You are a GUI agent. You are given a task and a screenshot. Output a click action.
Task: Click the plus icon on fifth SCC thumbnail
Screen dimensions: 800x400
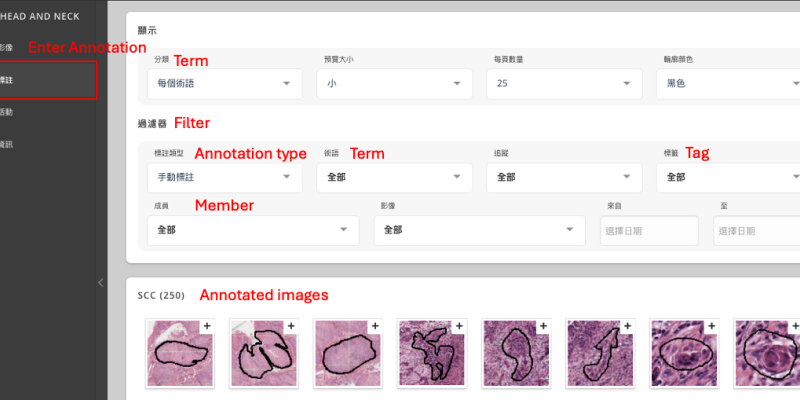point(543,326)
